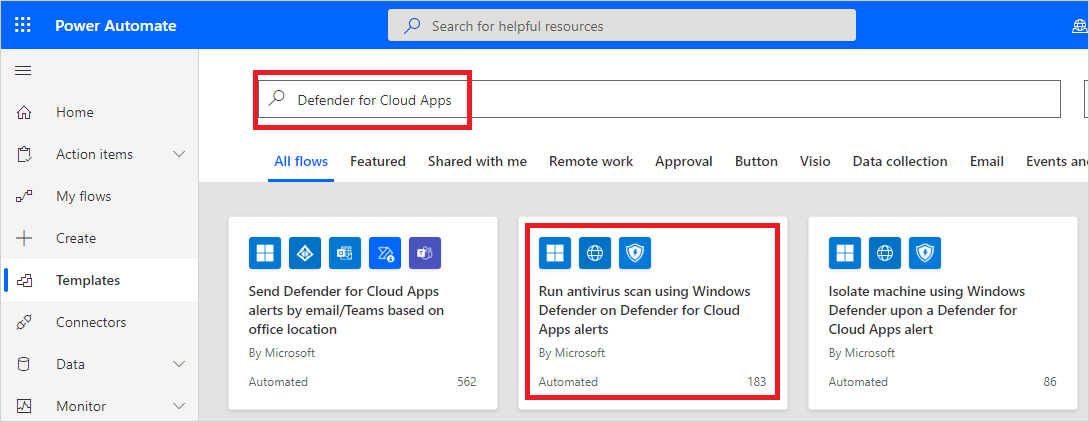Click shield icon on Isolate machine card
1089x422 pixels.
coord(925,253)
